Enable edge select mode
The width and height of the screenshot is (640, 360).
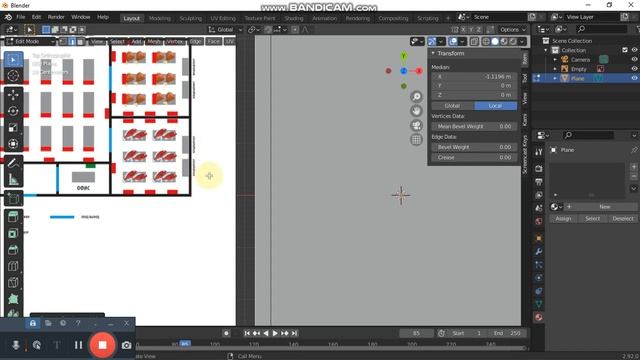pyautogui.click(x=72, y=42)
